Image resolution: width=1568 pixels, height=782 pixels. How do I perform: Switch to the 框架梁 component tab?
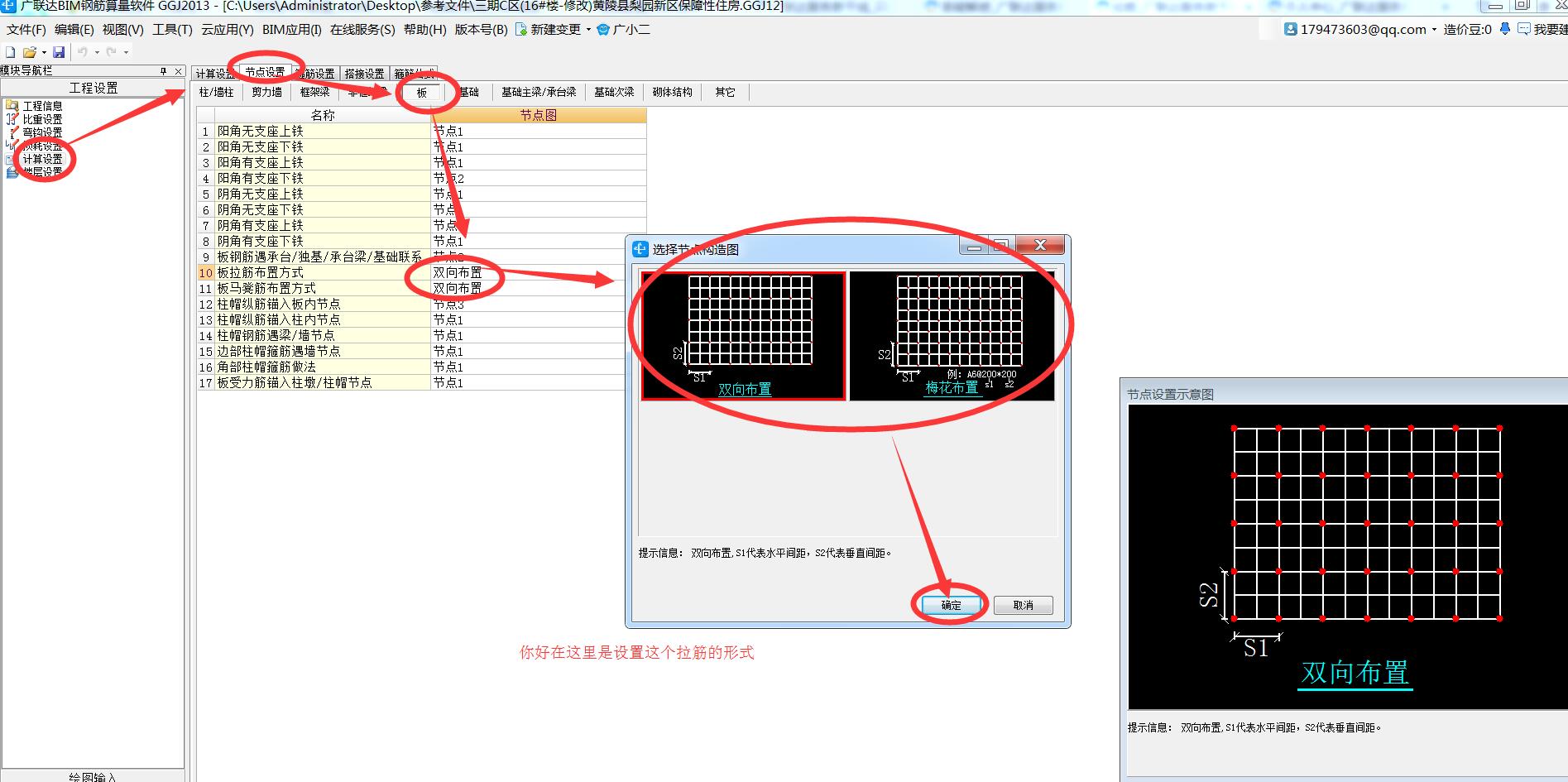click(x=315, y=92)
